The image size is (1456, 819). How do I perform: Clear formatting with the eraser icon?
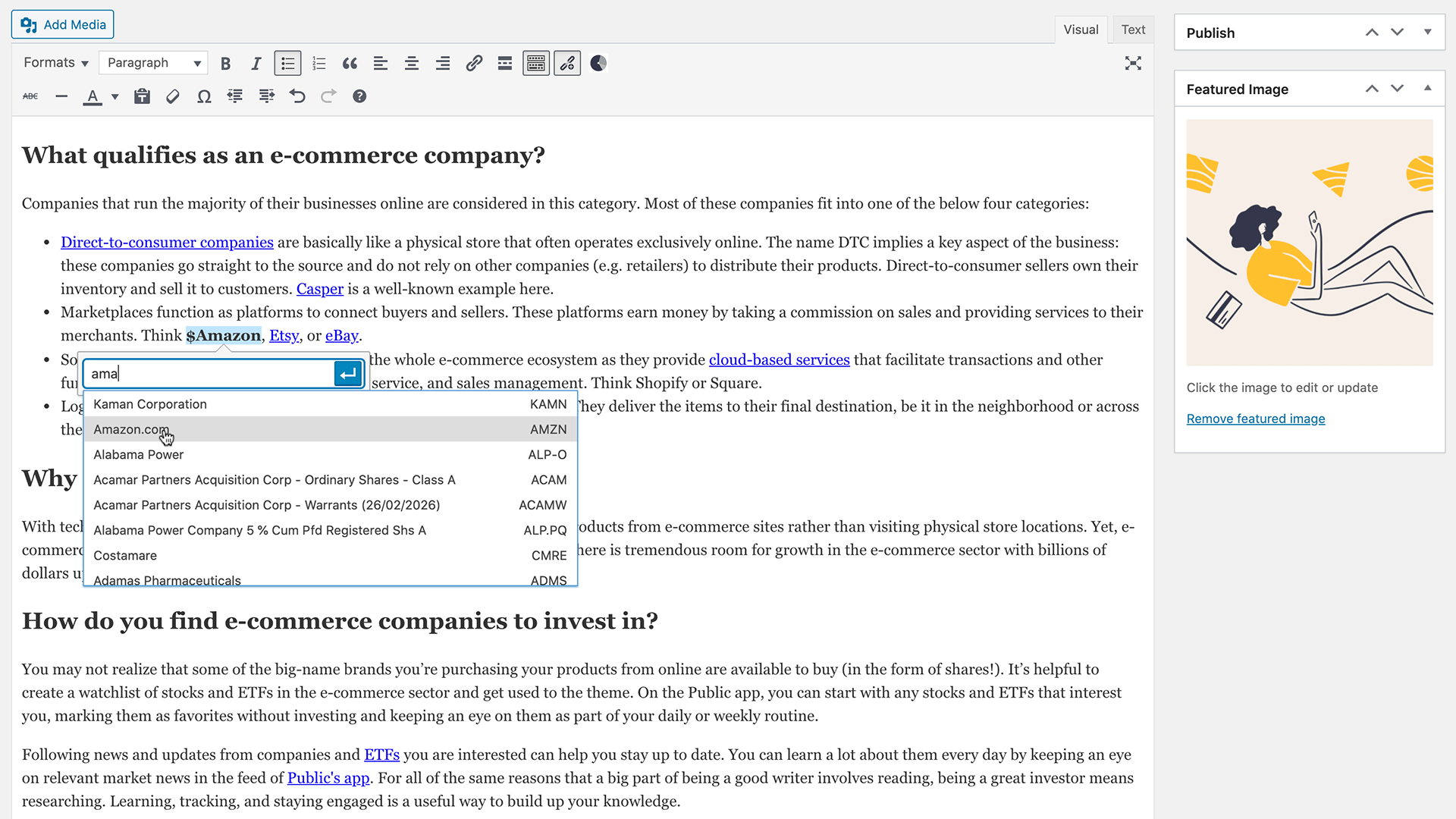click(173, 96)
